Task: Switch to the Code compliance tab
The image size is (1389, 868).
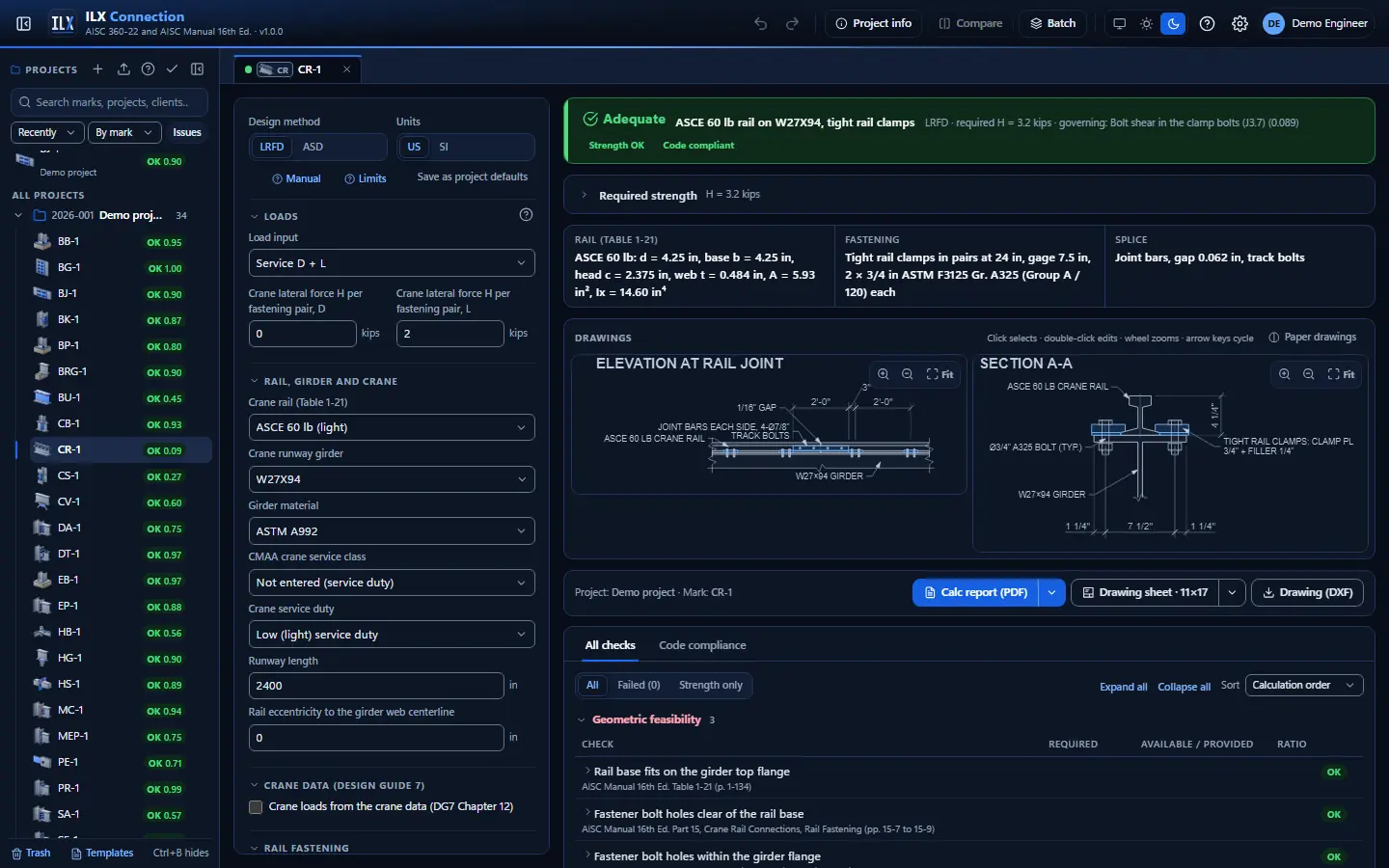Action: (x=702, y=645)
